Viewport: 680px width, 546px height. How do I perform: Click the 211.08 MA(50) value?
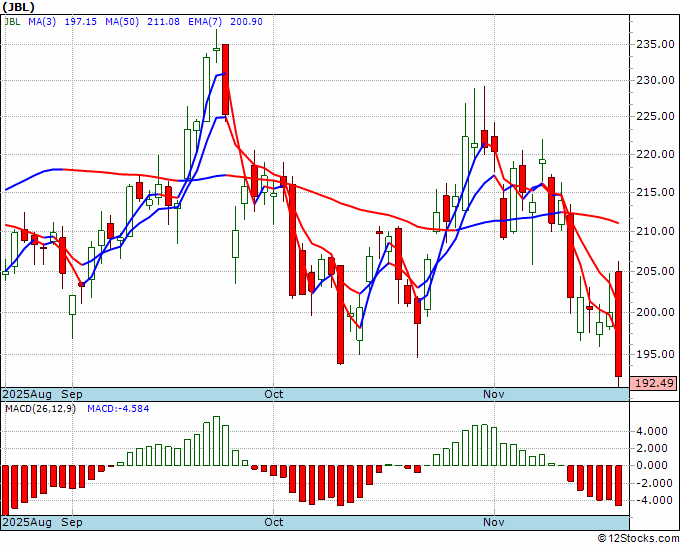pyautogui.click(x=163, y=21)
